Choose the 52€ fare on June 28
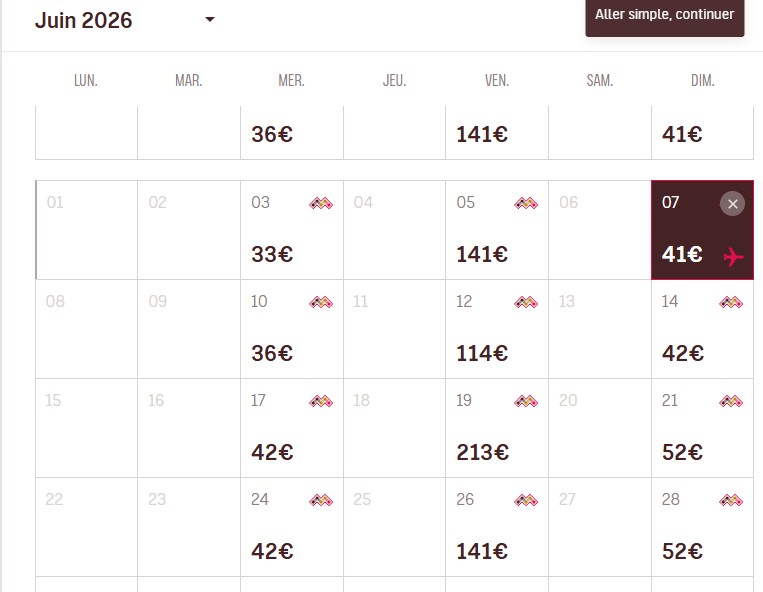The image size is (763, 592). point(682,551)
